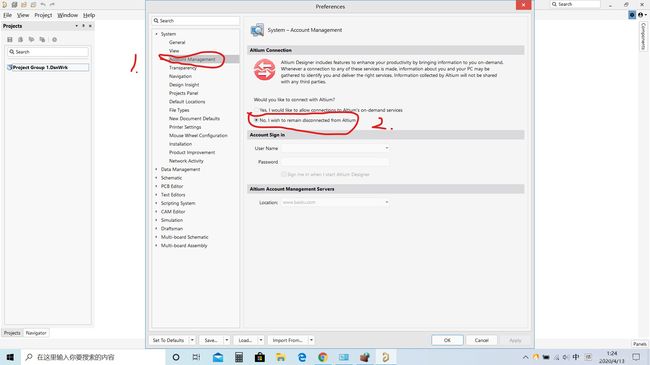Open the vertical Components panel tab
This screenshot has width=650, height=365.
[643, 36]
